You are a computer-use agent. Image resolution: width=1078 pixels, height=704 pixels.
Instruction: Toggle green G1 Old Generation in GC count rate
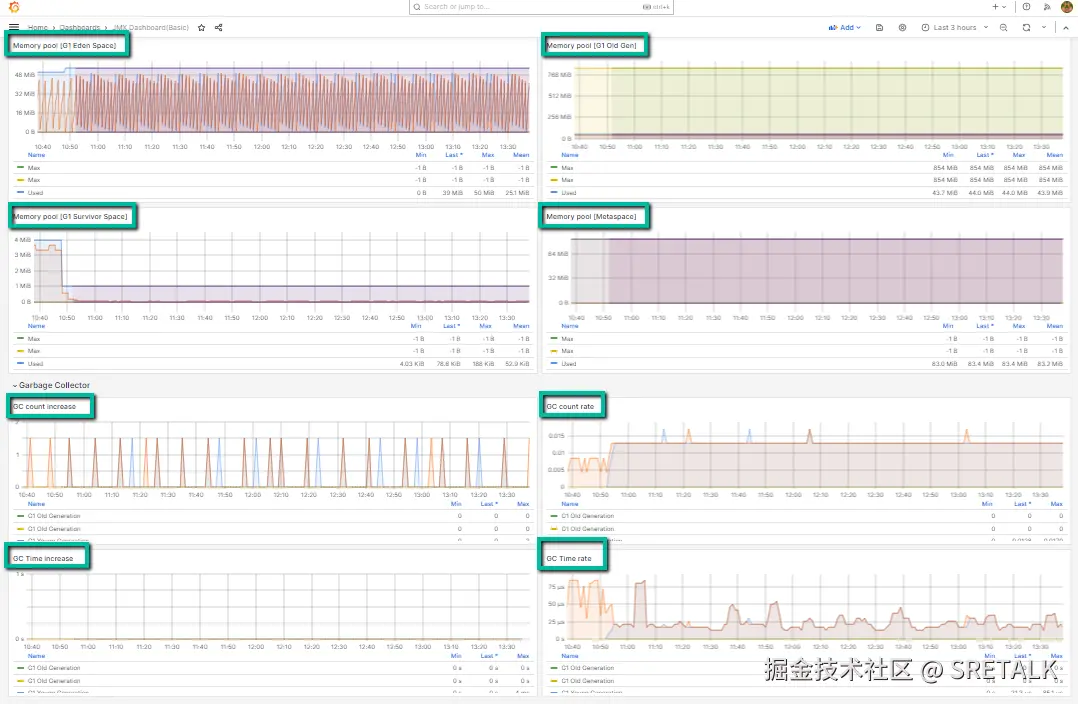pos(588,516)
